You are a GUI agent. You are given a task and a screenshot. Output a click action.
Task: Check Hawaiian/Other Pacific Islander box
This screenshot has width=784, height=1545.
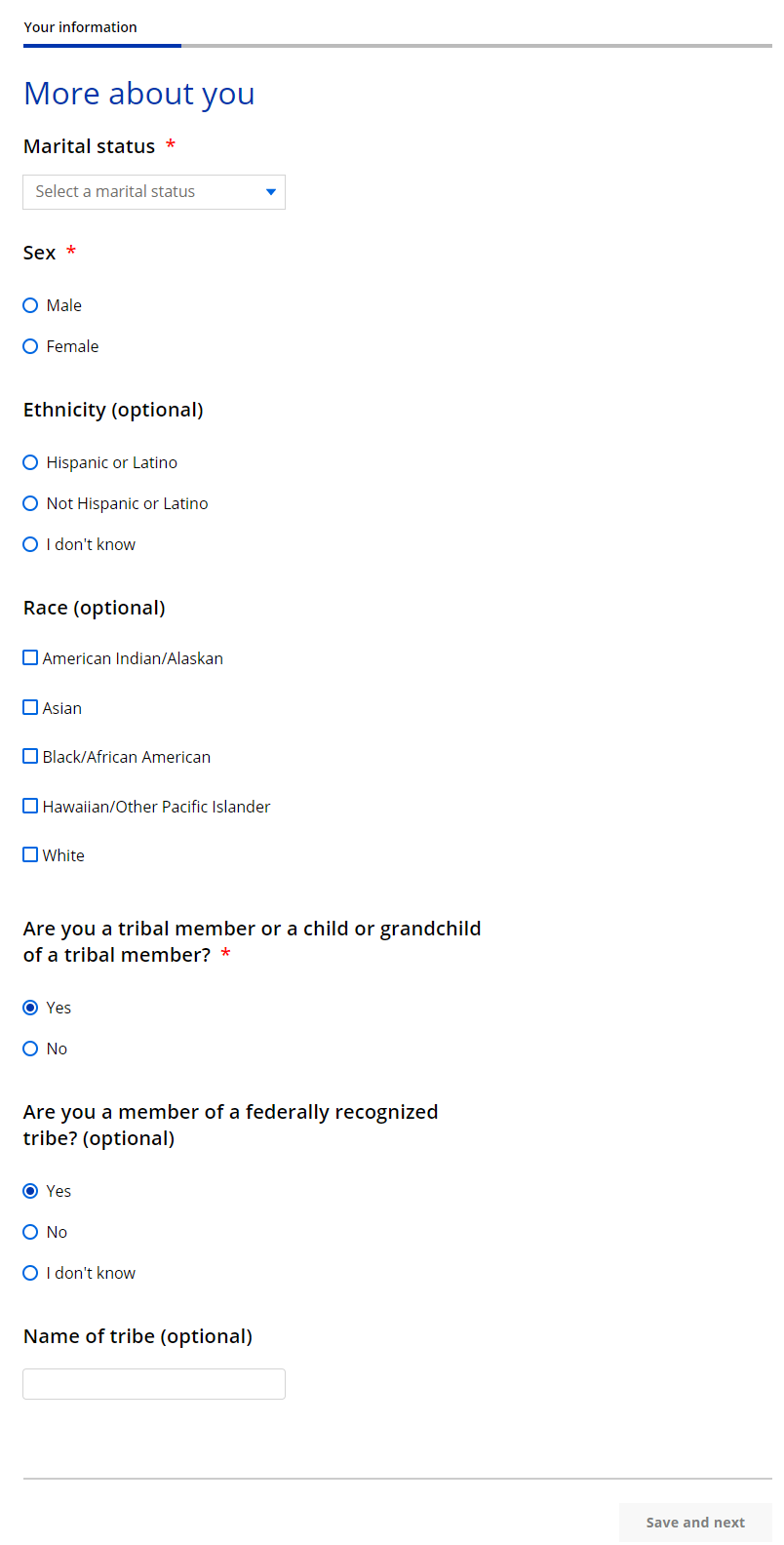(30, 807)
